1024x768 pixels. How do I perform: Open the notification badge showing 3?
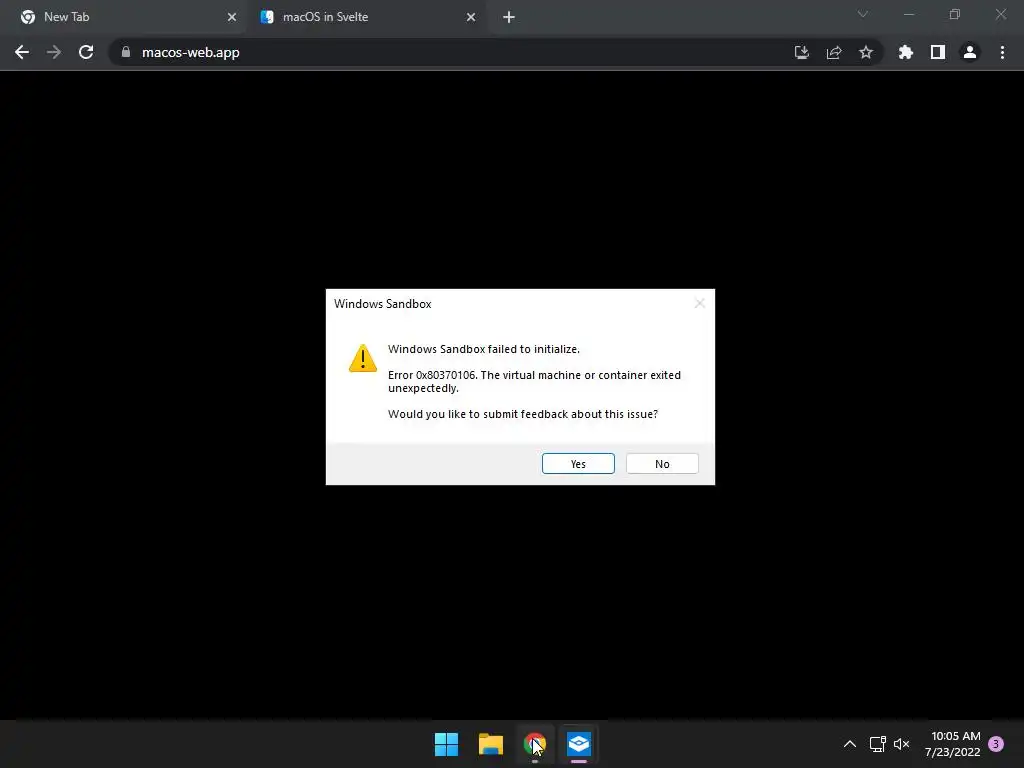[996, 744]
